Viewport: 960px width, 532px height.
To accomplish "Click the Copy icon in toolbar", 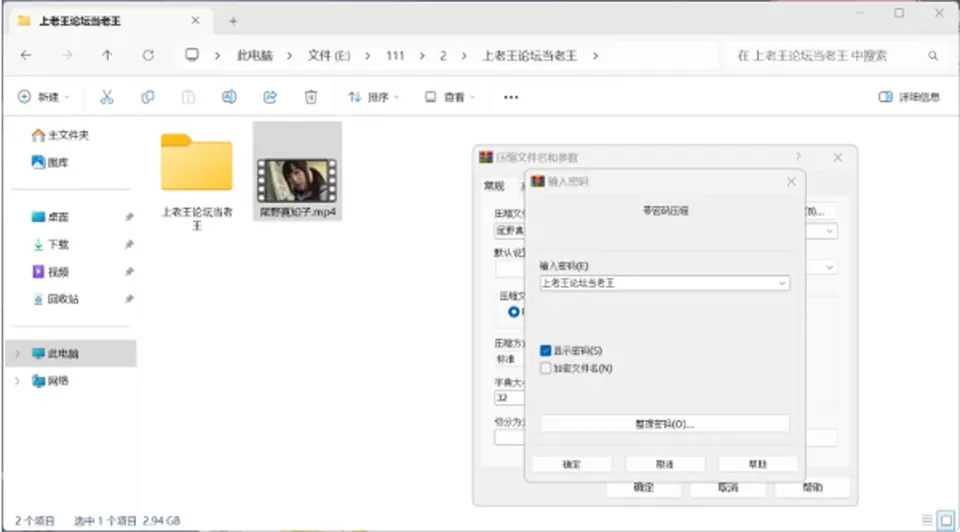I will 148,97.
